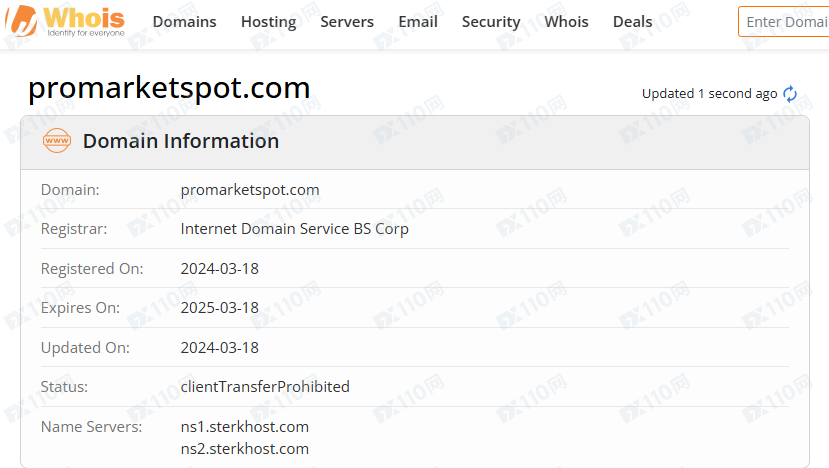The image size is (829, 468).
Task: Click the ns1.sterkhost.com name server
Action: (x=245, y=427)
